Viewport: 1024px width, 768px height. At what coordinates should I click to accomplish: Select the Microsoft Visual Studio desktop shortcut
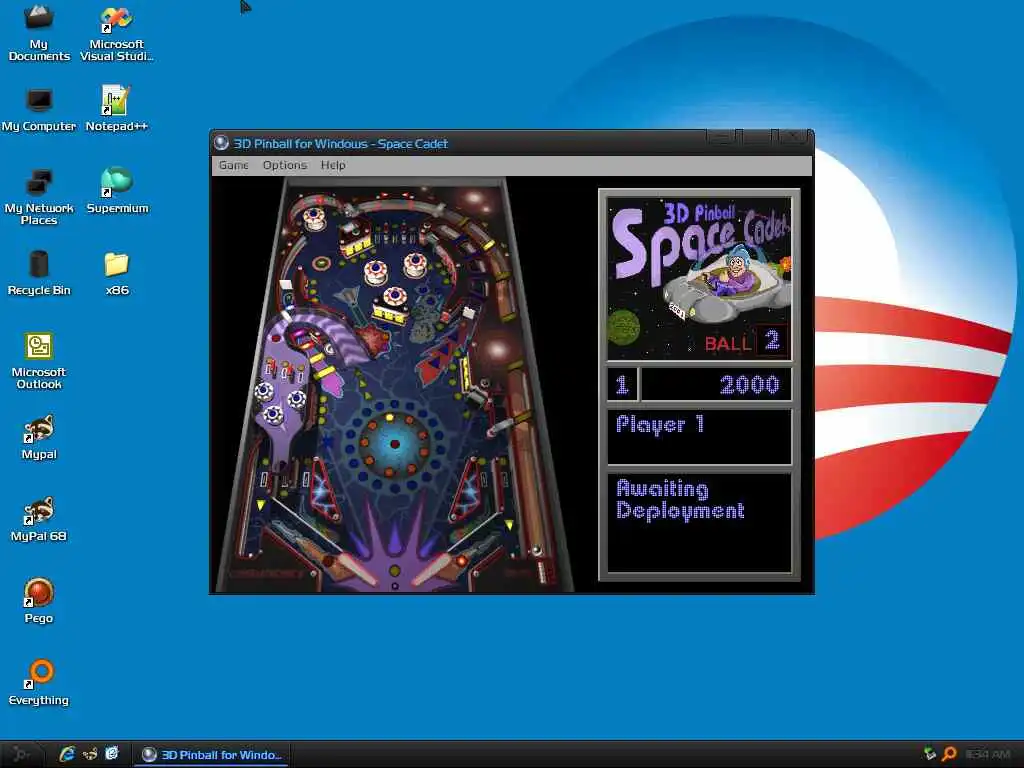116,33
